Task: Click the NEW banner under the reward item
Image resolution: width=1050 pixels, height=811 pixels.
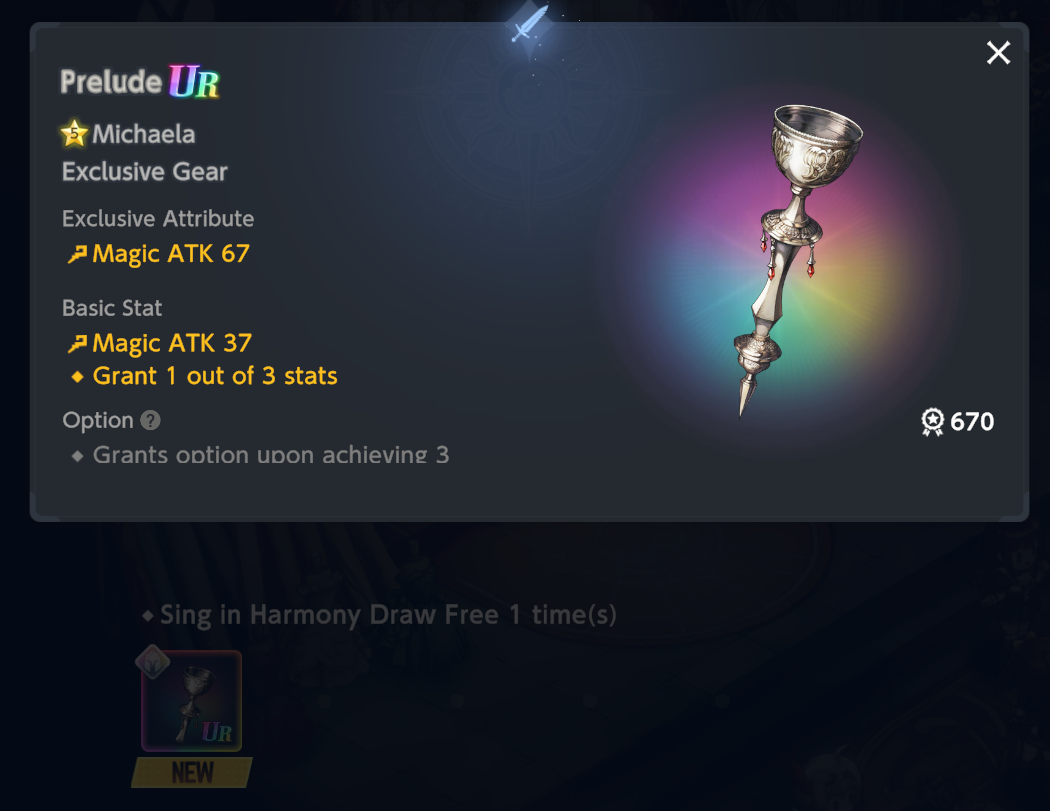Action: 192,773
